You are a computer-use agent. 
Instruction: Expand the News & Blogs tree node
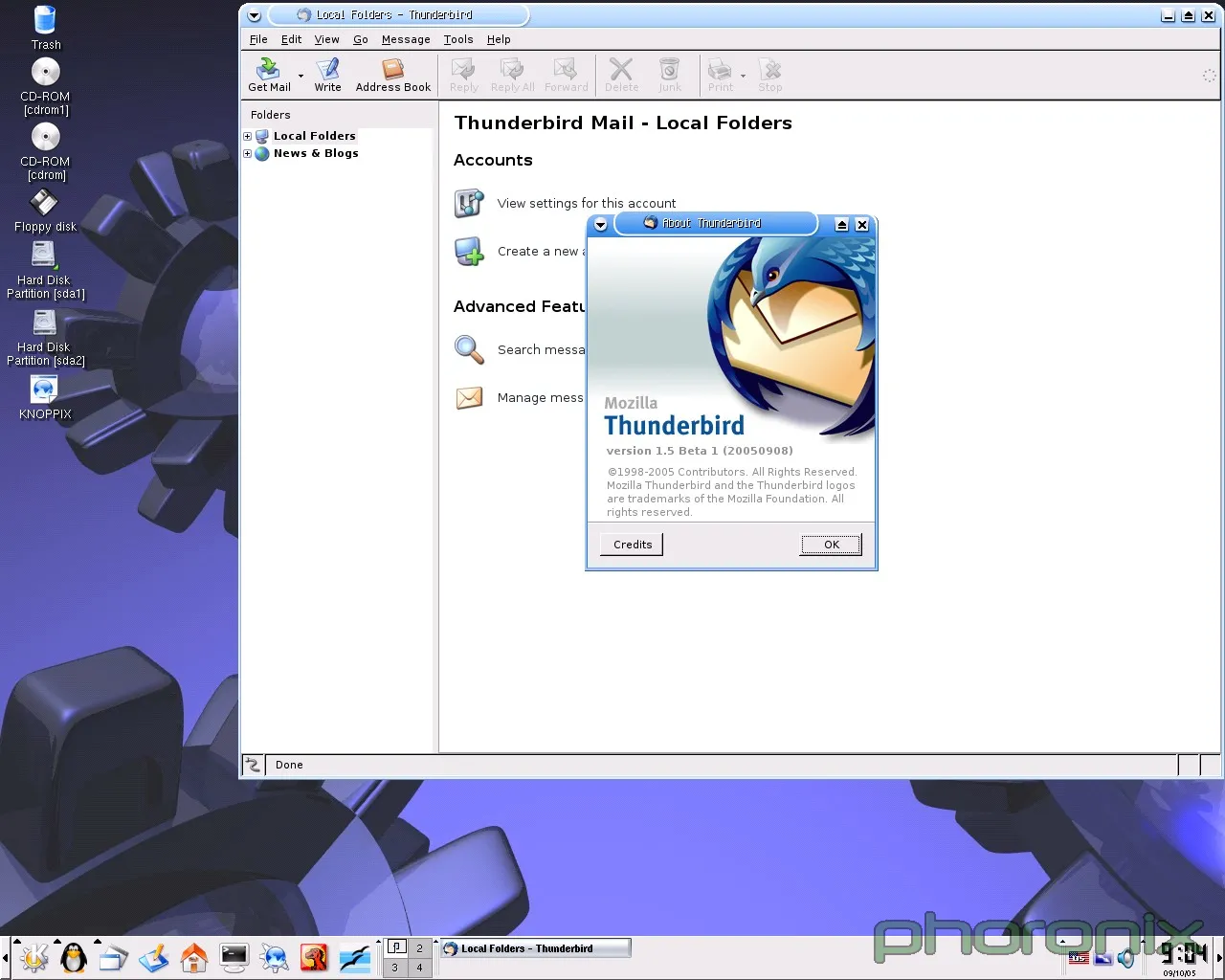[x=247, y=154]
